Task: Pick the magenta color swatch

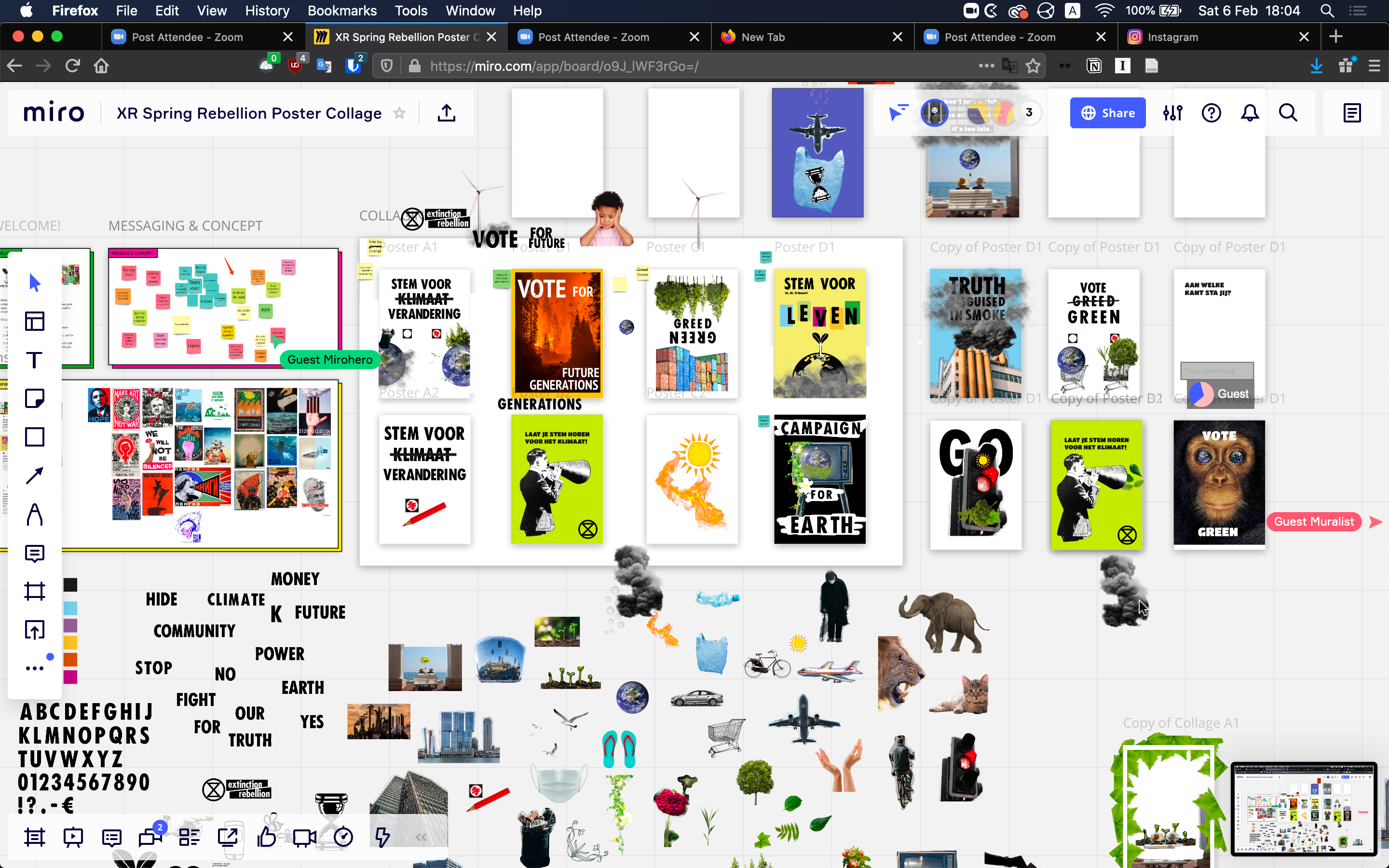Action: [70, 678]
